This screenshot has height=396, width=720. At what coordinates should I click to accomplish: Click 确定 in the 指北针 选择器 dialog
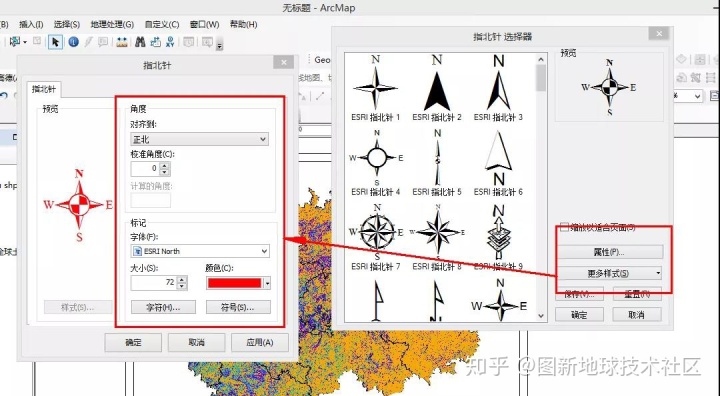(579, 315)
